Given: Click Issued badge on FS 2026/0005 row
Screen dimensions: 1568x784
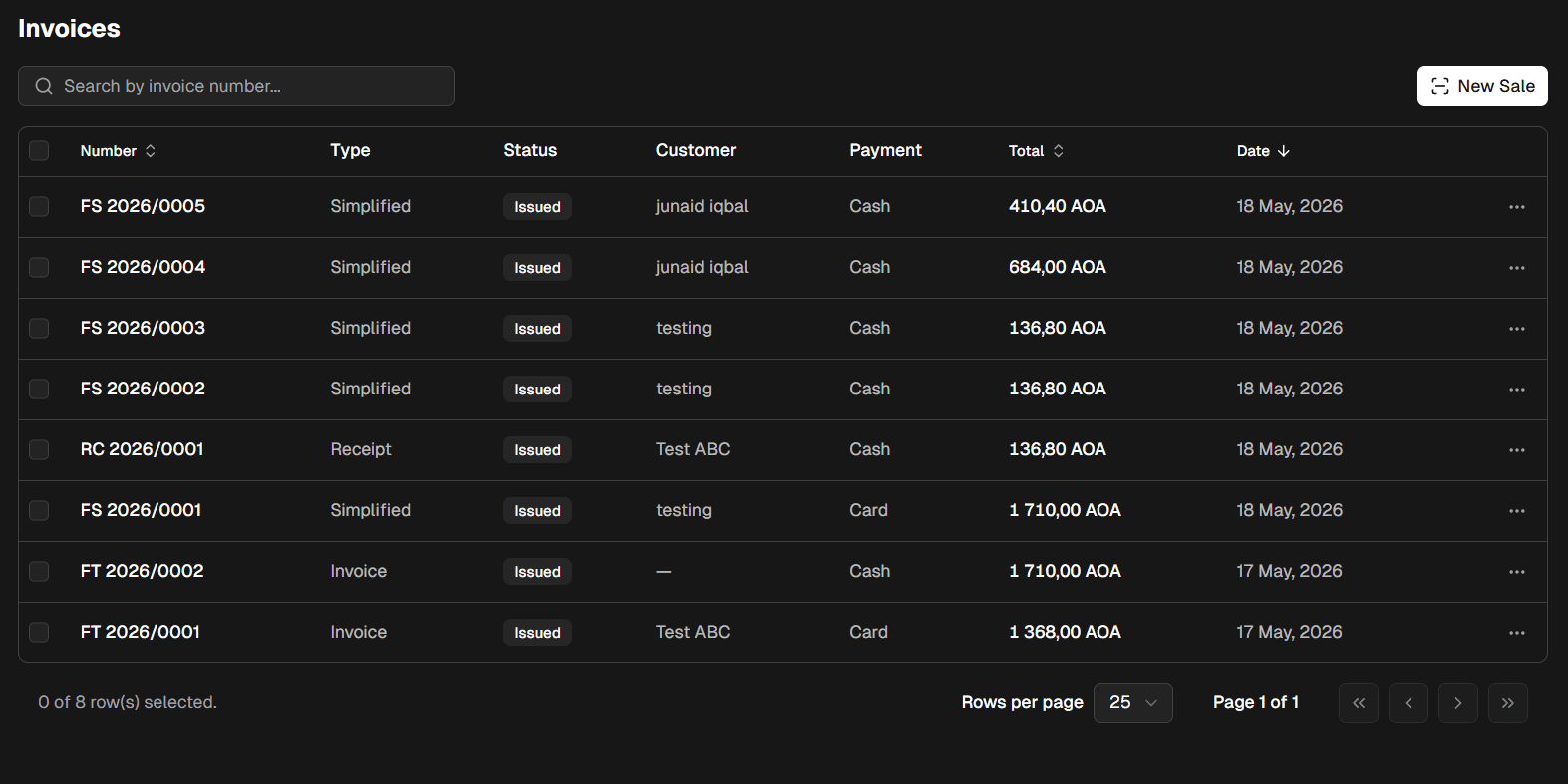Looking at the screenshot, I should point(537,207).
